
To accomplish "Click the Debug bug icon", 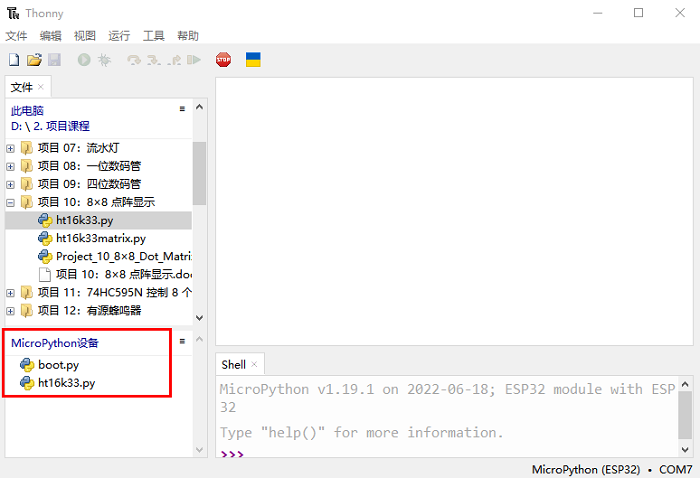I will coord(104,60).
